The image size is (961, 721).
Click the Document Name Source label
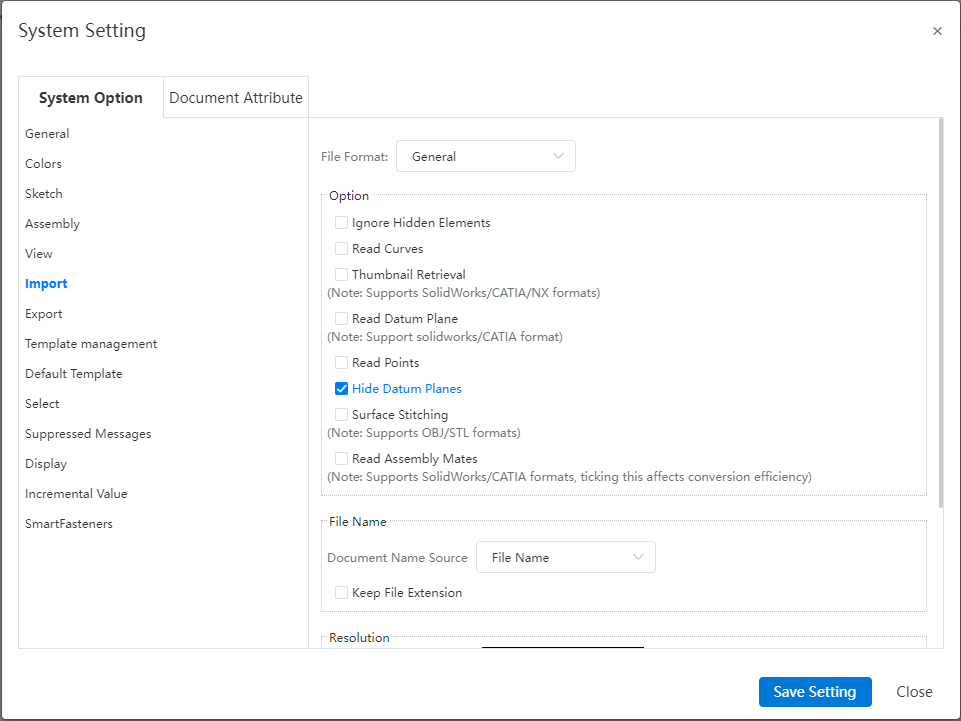click(x=397, y=558)
